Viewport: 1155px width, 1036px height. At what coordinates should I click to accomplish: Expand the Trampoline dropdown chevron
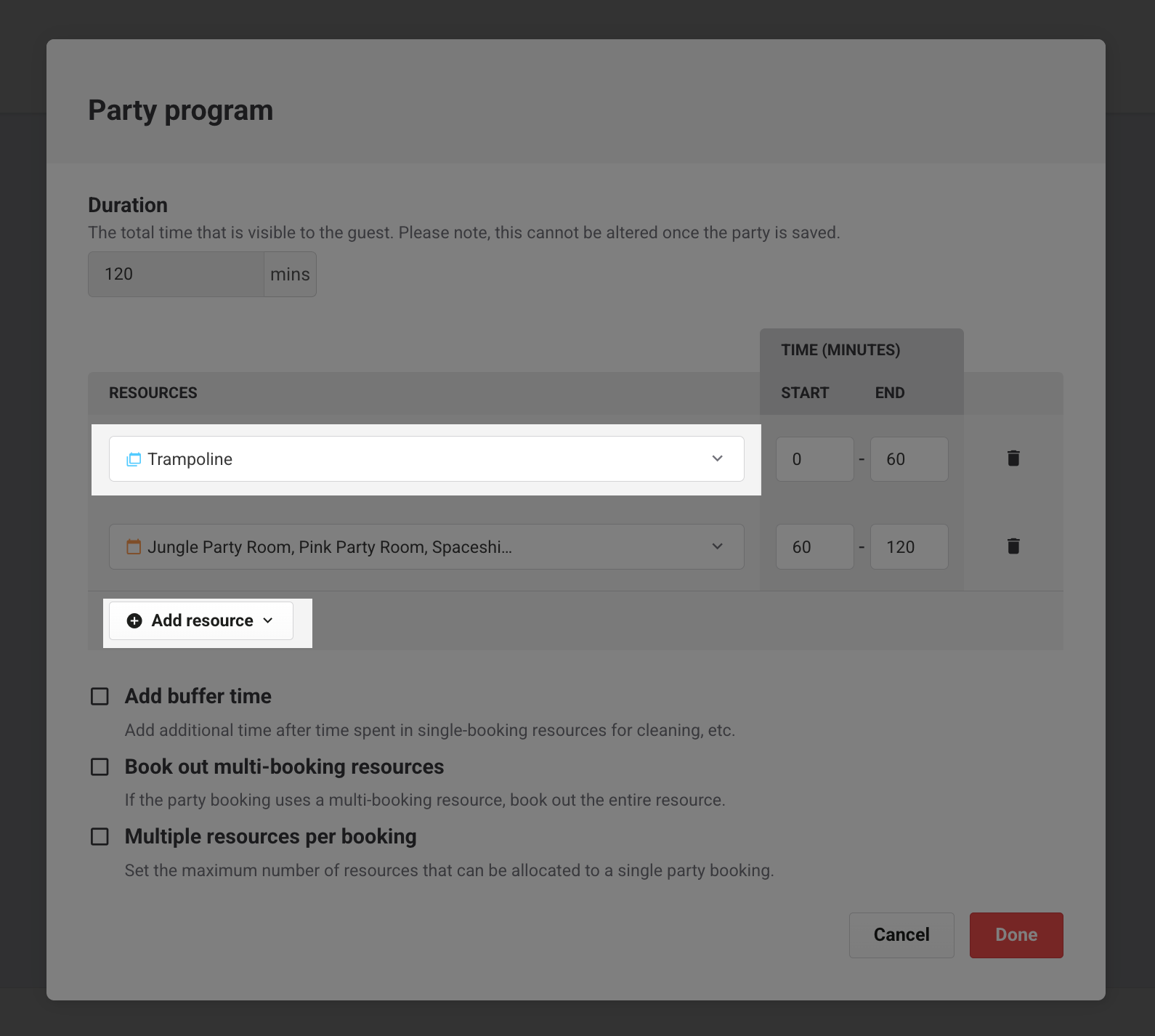[x=717, y=458]
